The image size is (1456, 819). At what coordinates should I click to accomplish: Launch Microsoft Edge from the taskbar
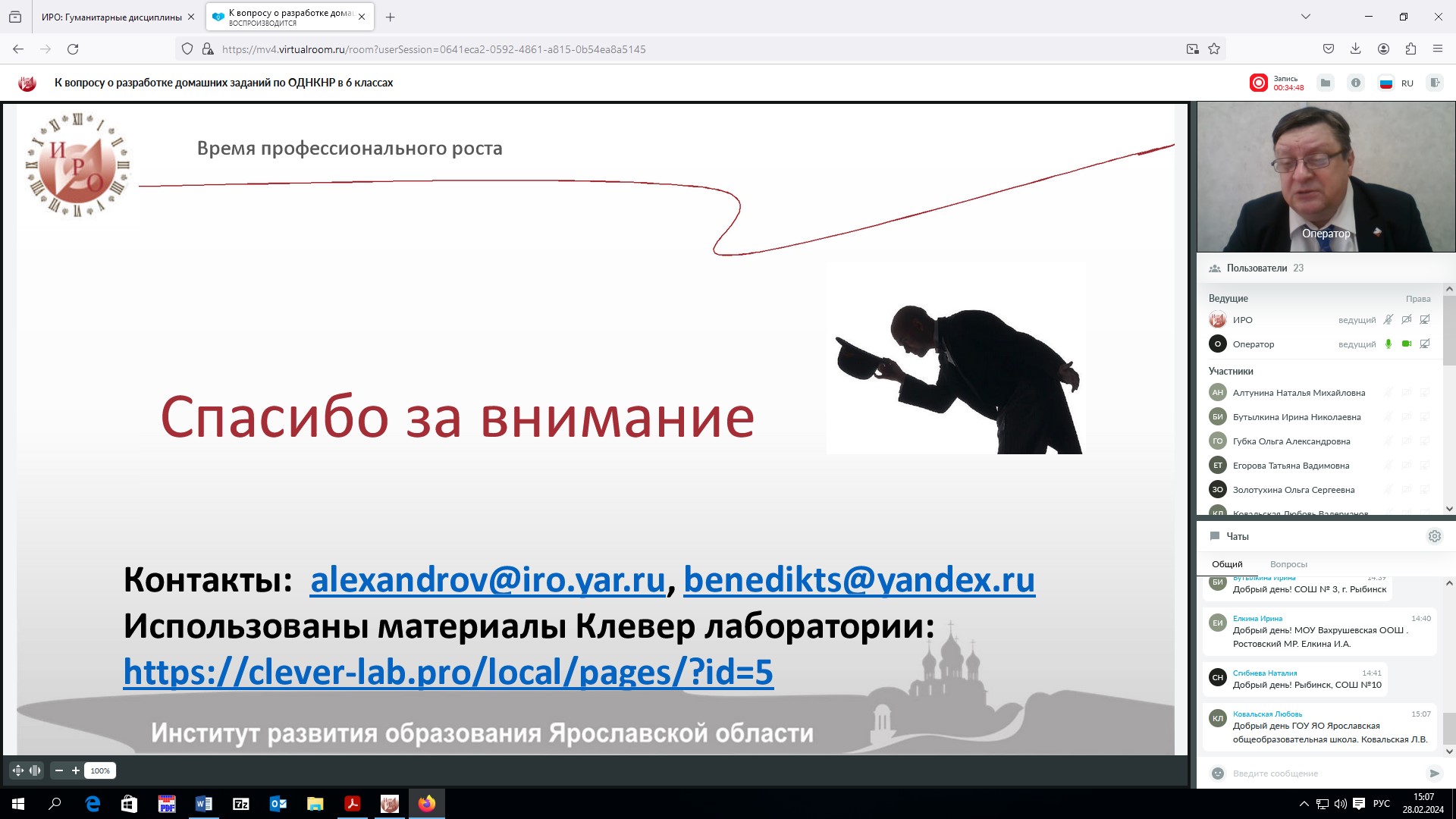click(x=93, y=804)
